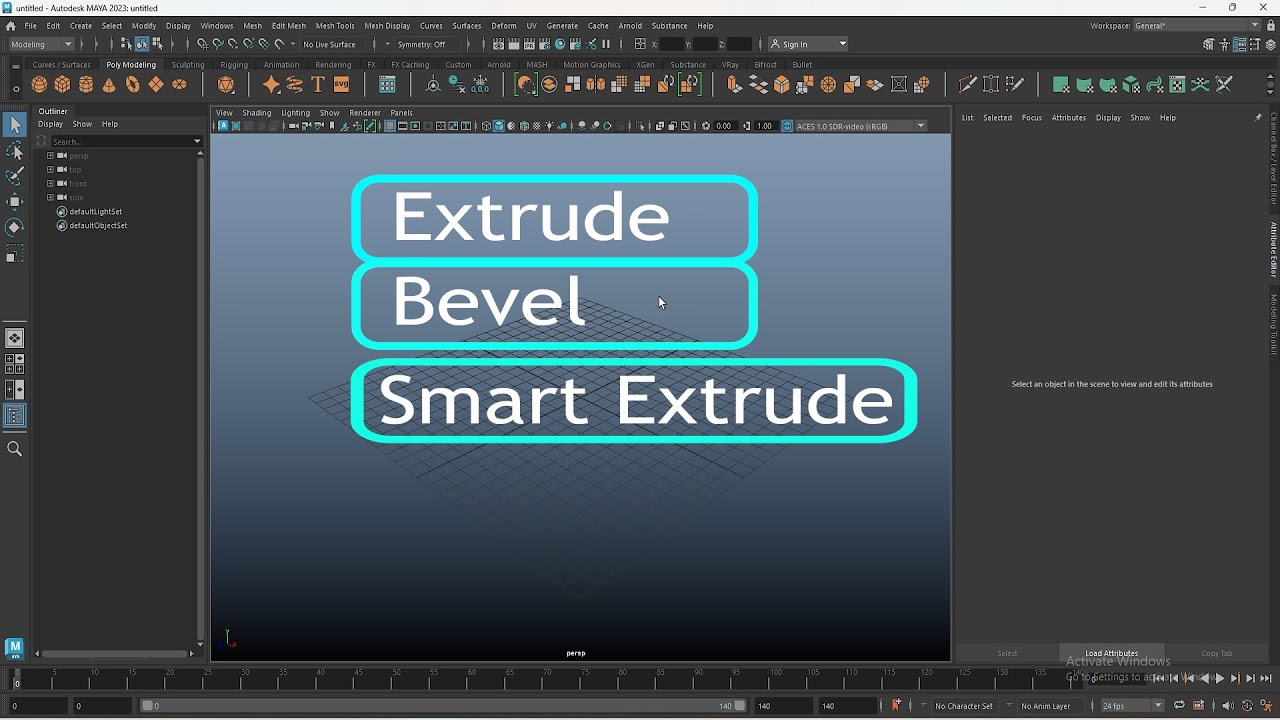Select the Paint Selection tool
This screenshot has height=720, width=1280.
[x=15, y=176]
